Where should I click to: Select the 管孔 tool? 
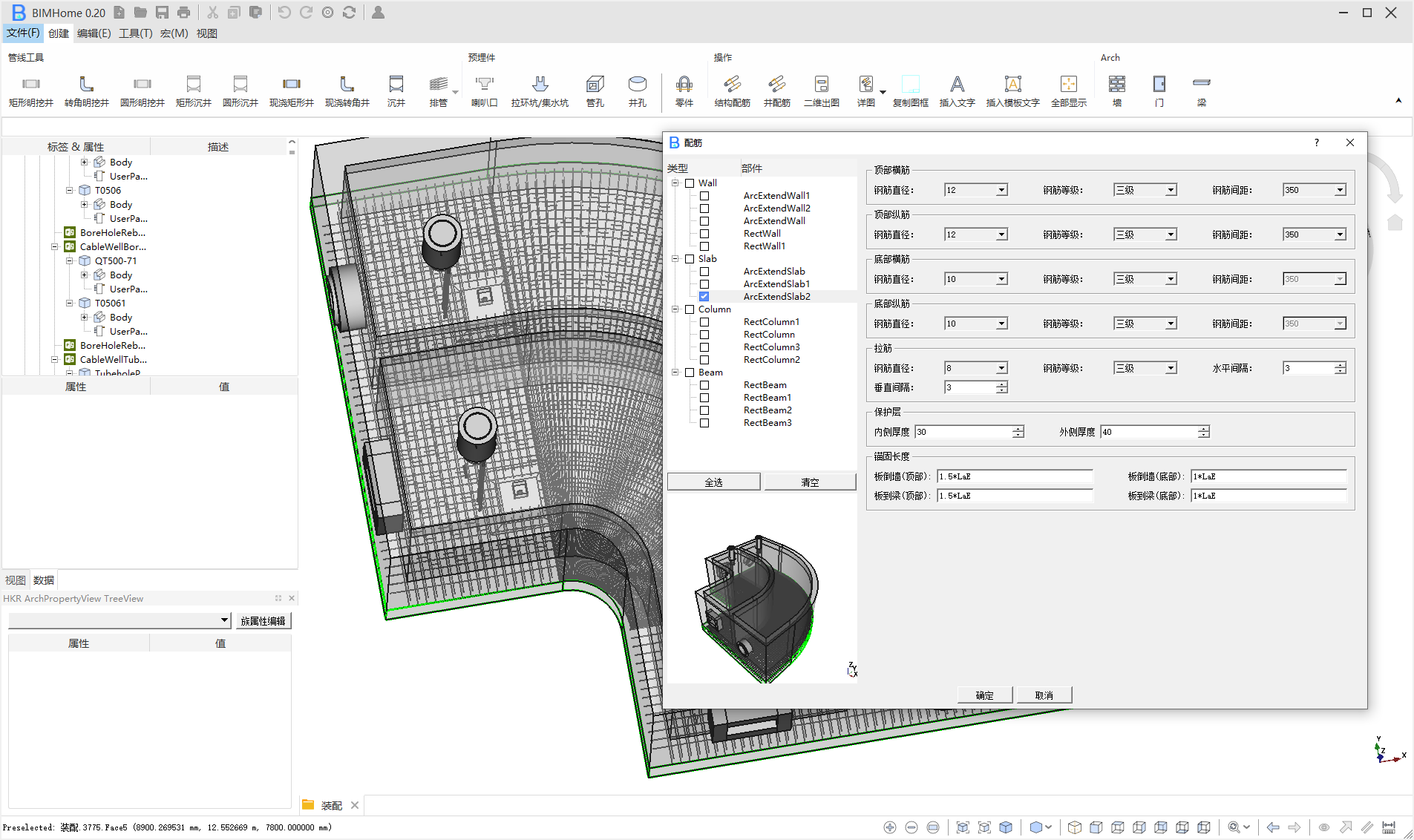[x=595, y=91]
